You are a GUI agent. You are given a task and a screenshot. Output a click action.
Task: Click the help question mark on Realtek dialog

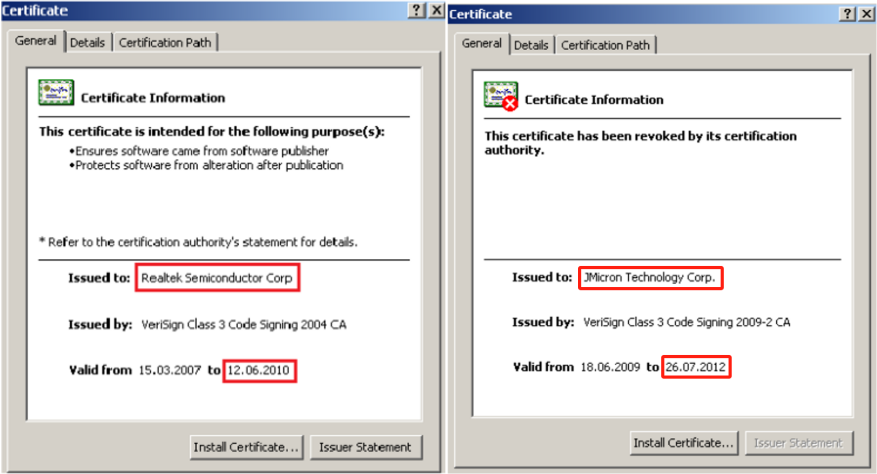click(x=417, y=9)
